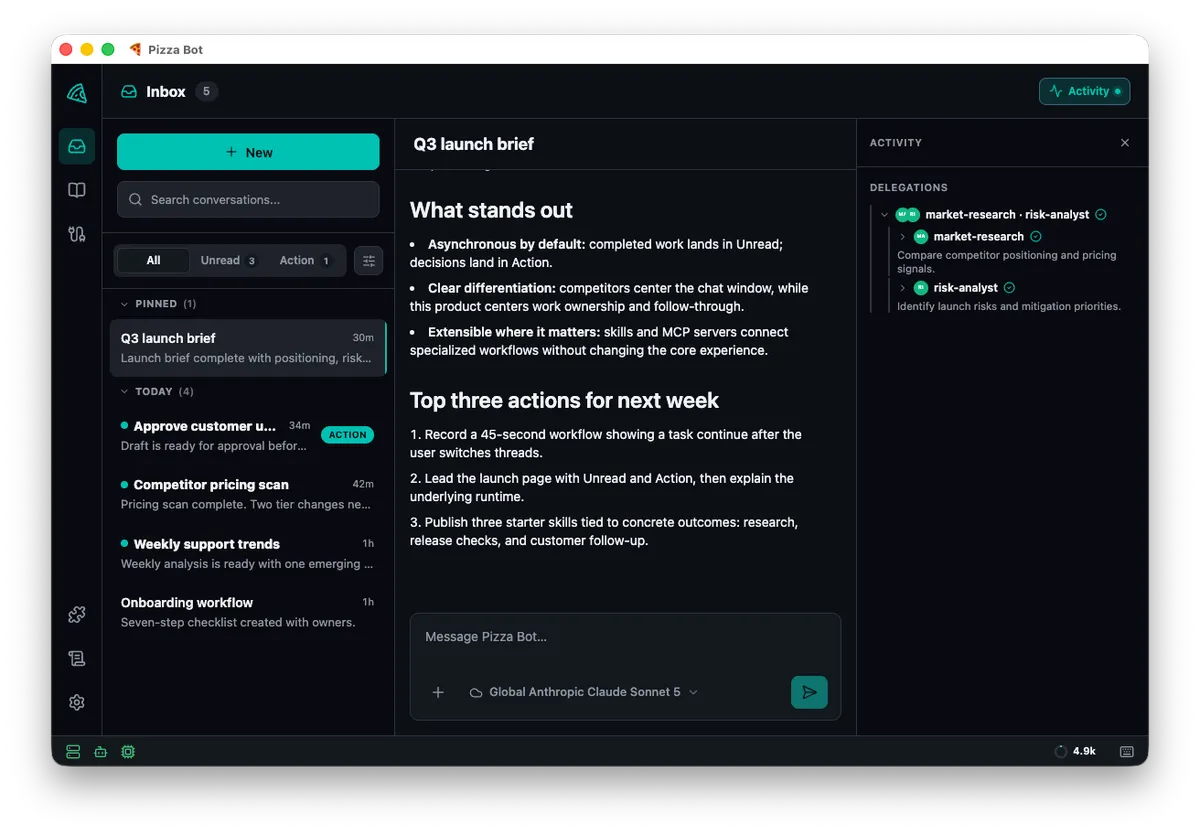Viewport: 1200px width, 834px height.
Task: Click the CPU chip status bar icon
Action: (x=128, y=751)
